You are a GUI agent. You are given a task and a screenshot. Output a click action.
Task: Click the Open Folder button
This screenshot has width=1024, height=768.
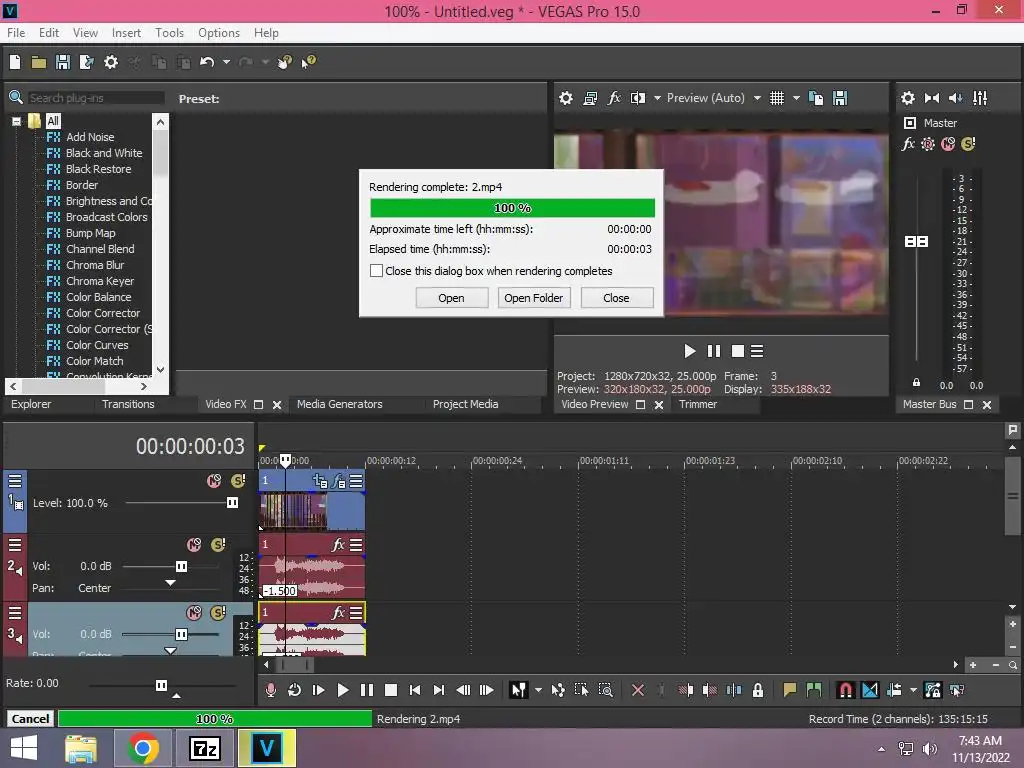pos(534,298)
